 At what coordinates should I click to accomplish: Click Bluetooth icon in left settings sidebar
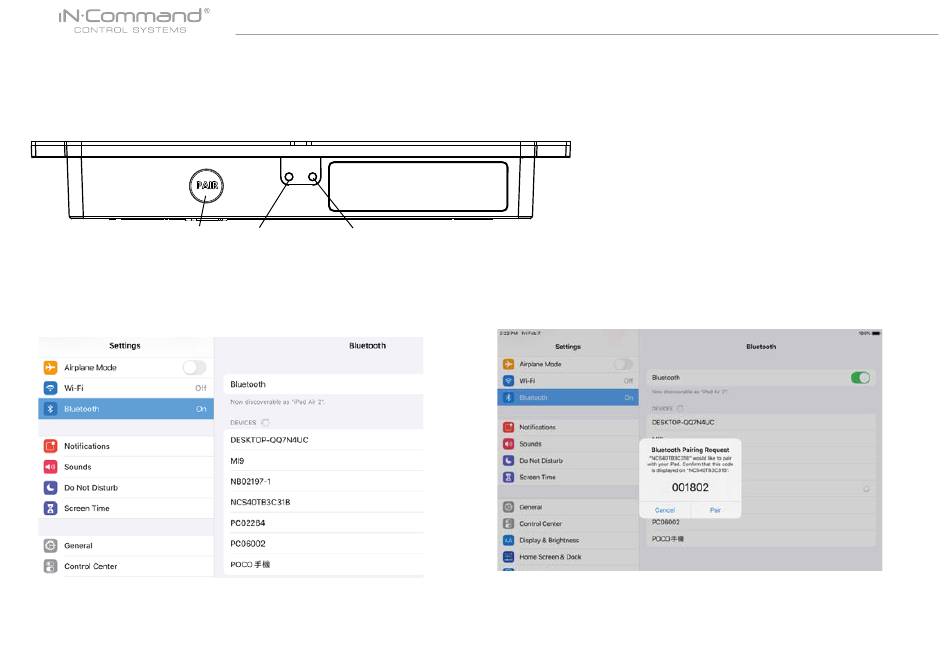coord(50,409)
